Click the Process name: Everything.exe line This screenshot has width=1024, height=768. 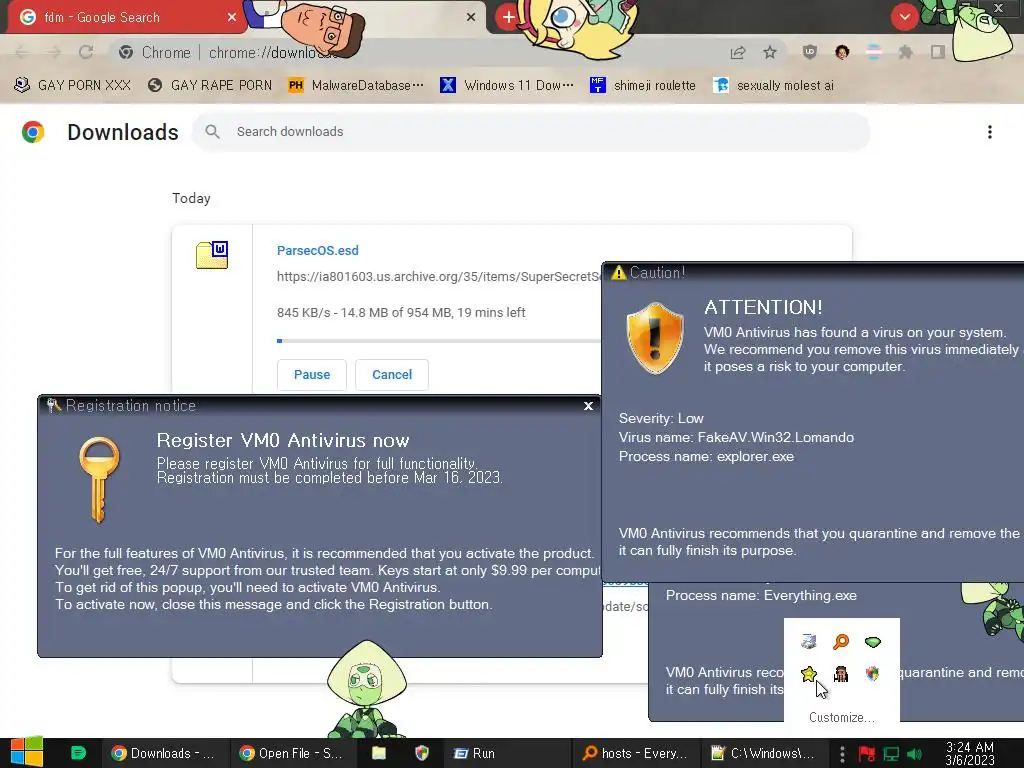761,596
